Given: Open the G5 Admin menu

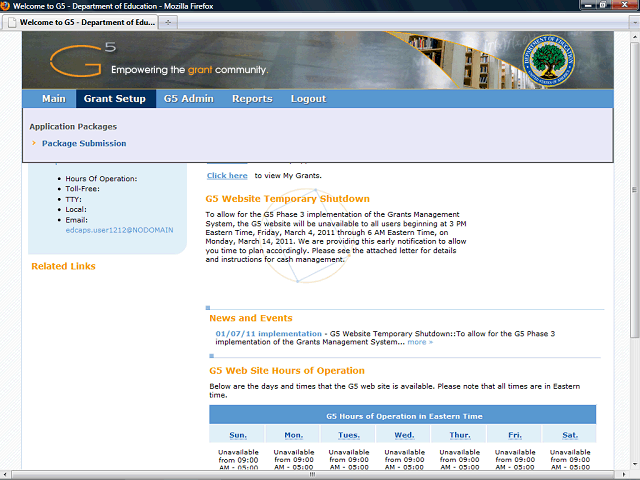Looking at the screenshot, I should [x=188, y=99].
